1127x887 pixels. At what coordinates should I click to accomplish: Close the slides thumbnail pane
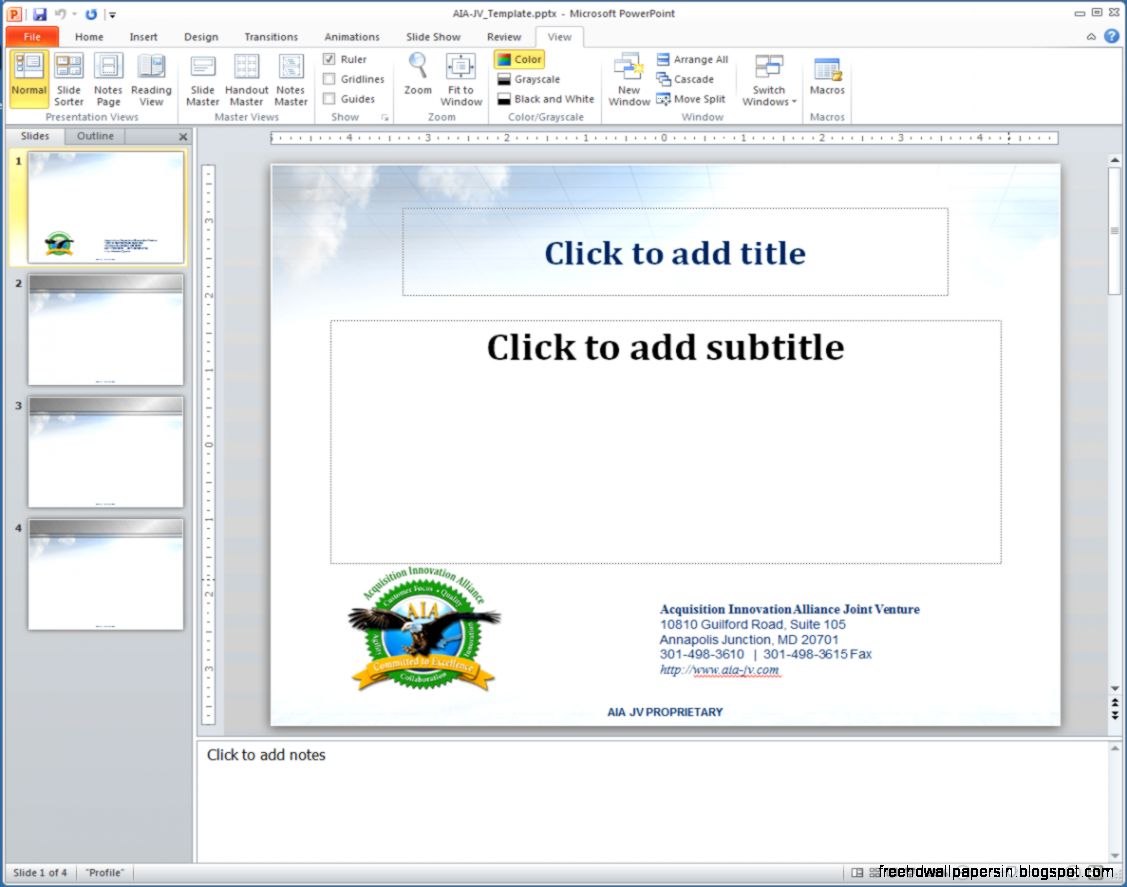(183, 137)
